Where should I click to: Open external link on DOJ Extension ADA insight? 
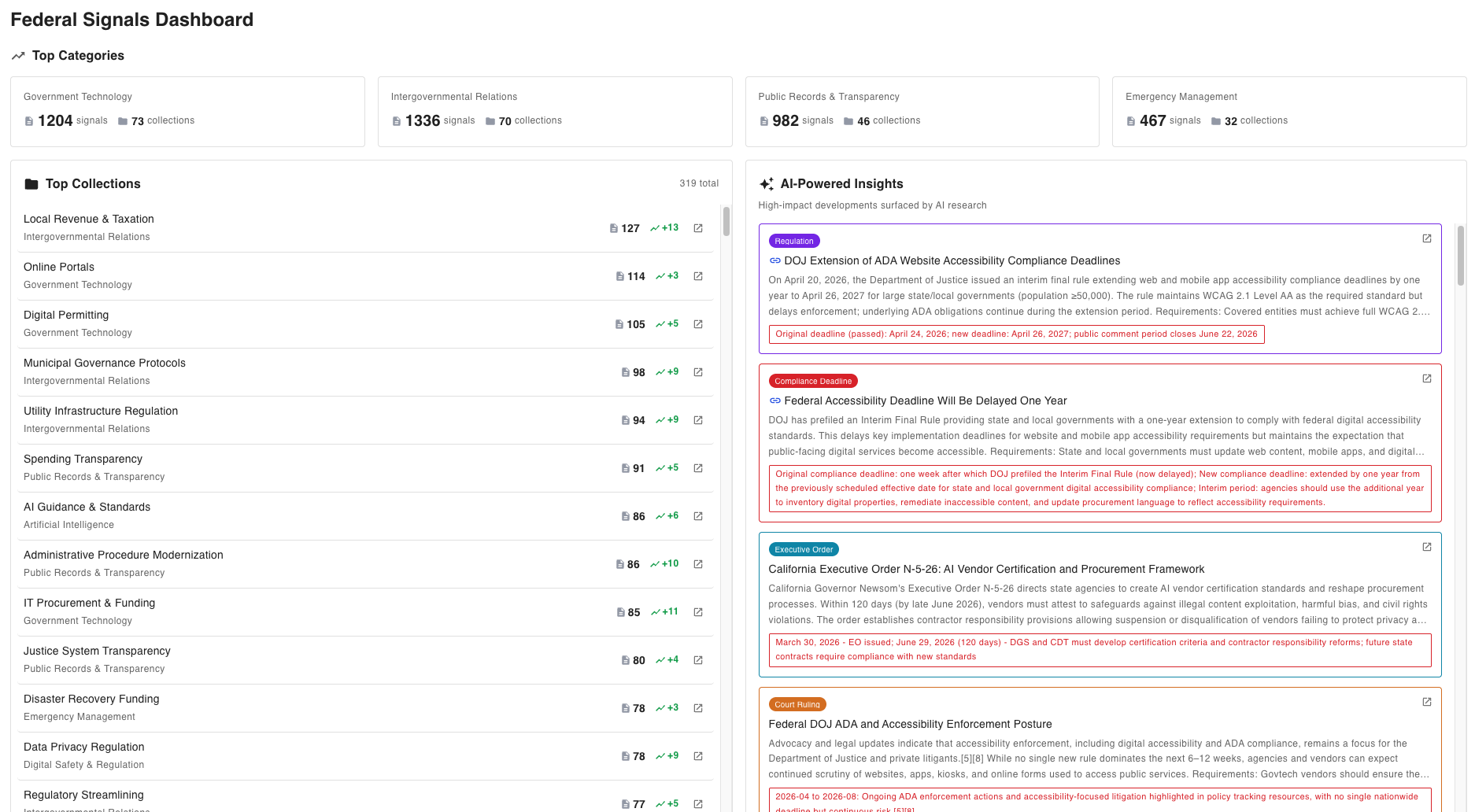click(1427, 238)
